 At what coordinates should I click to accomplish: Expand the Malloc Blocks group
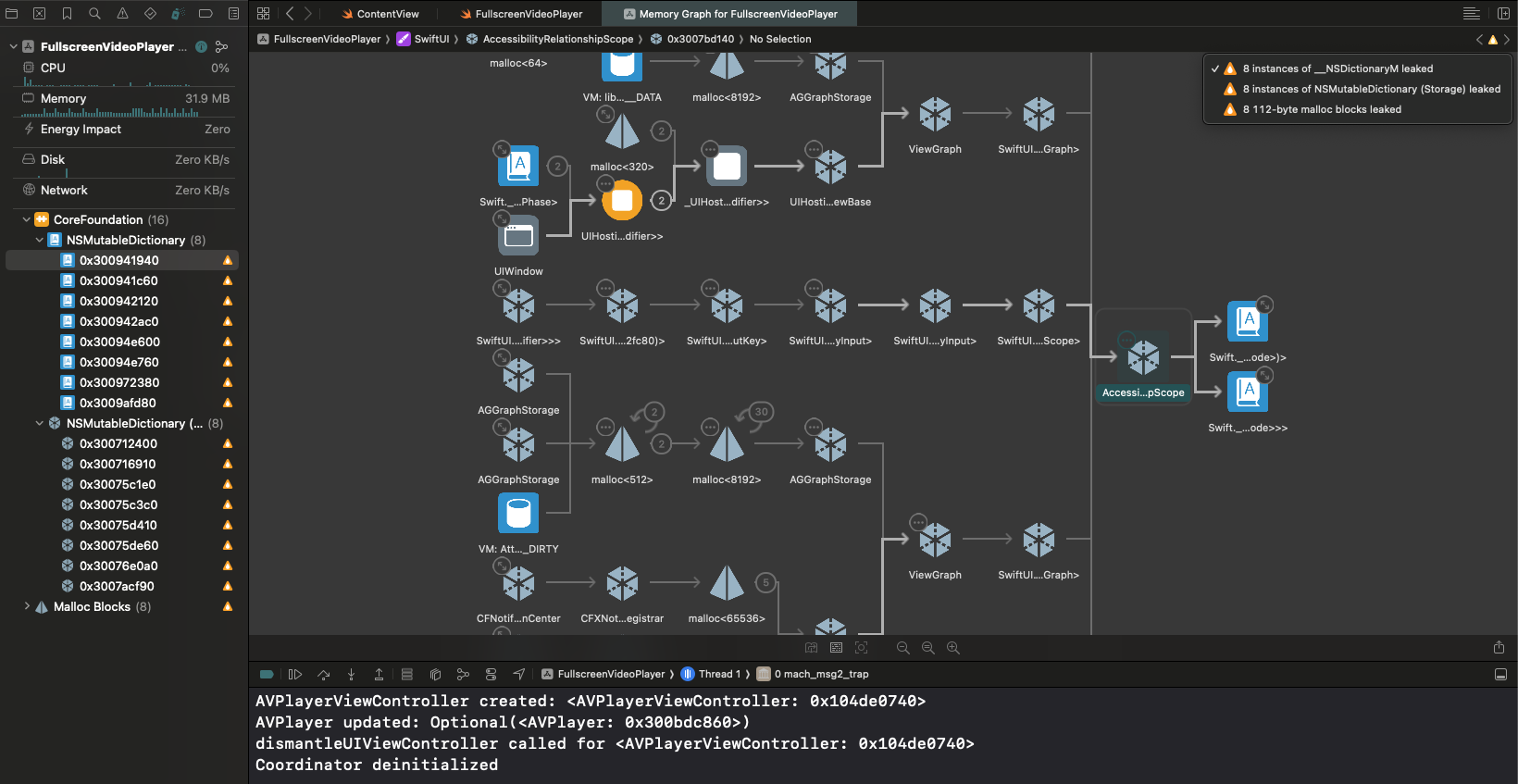(27, 606)
